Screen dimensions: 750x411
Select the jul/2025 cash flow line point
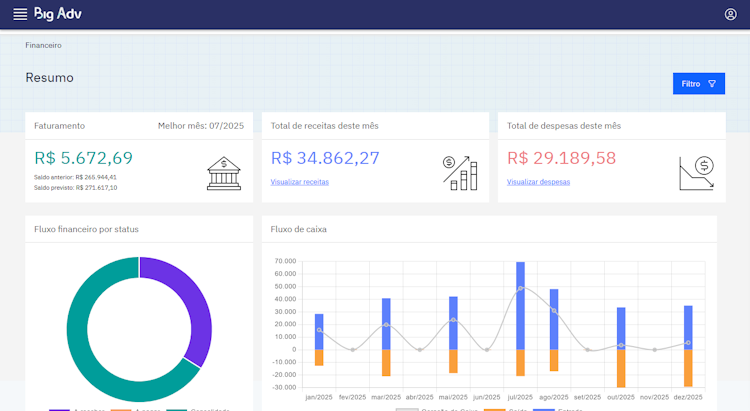[x=520, y=288]
